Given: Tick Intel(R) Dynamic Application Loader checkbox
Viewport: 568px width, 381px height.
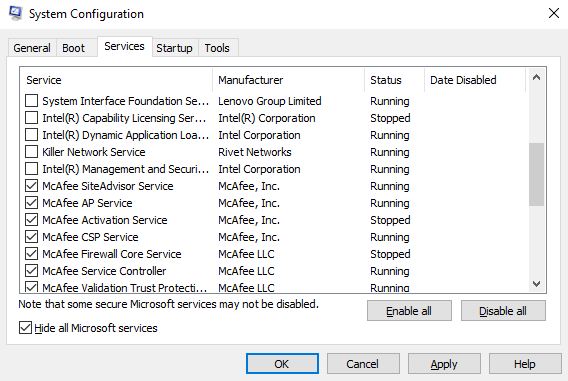Looking at the screenshot, I should tap(32, 135).
